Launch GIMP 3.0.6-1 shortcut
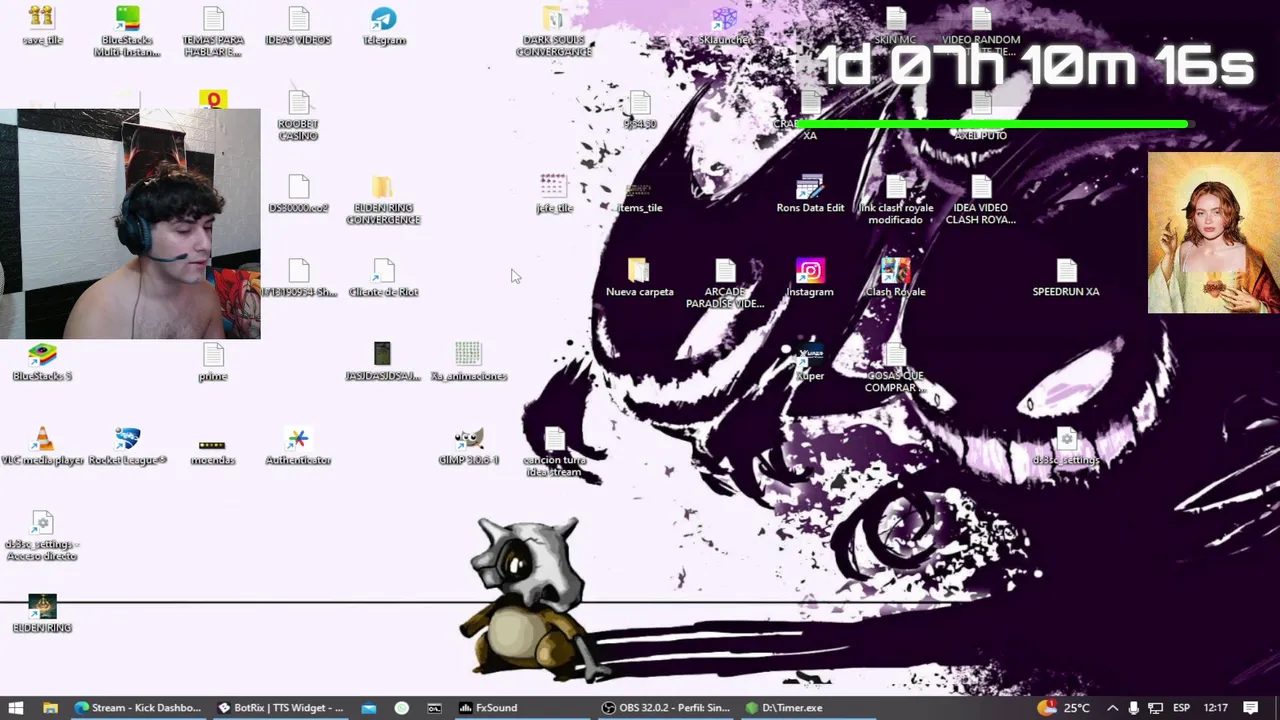The height and width of the screenshot is (720, 1280). pos(469,446)
